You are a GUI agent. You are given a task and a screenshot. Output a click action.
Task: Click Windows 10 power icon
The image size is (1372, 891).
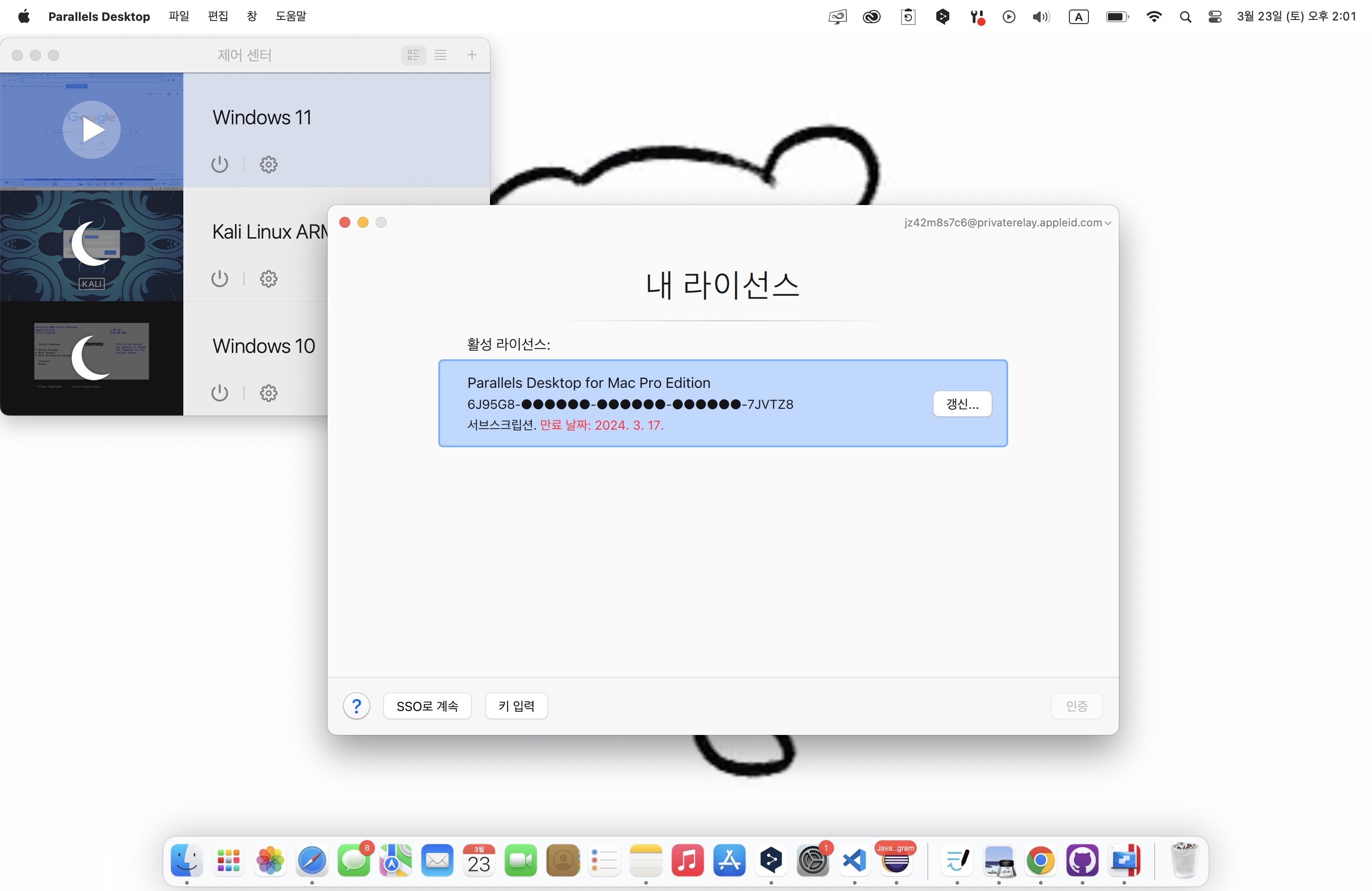pos(220,393)
